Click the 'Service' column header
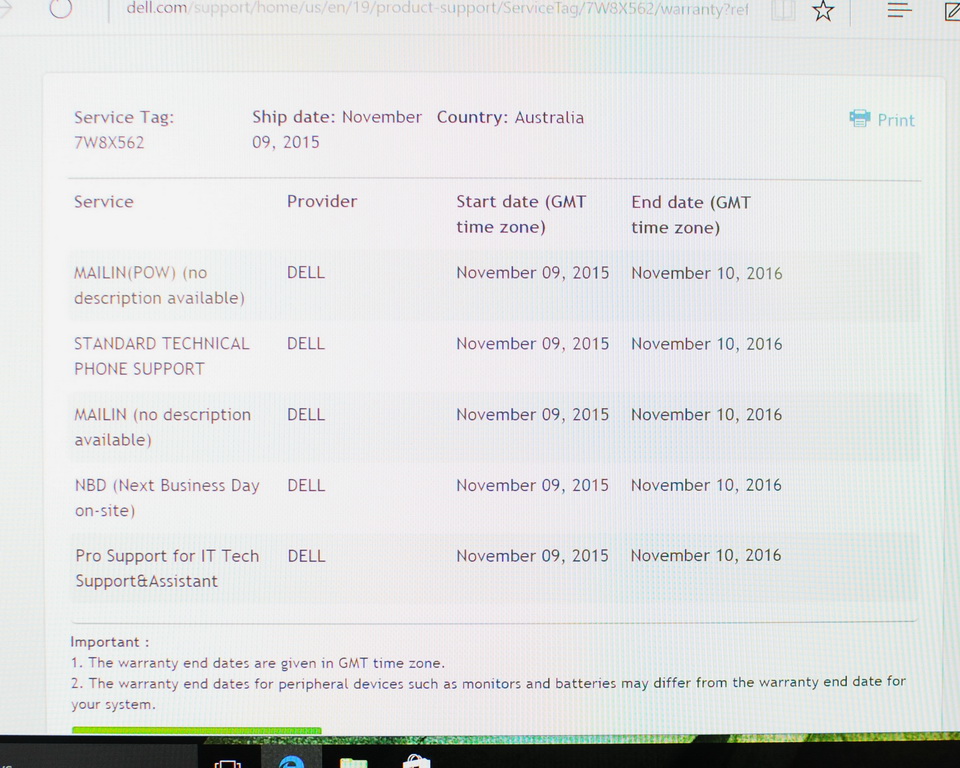Screen dimensions: 960x768 103,201
